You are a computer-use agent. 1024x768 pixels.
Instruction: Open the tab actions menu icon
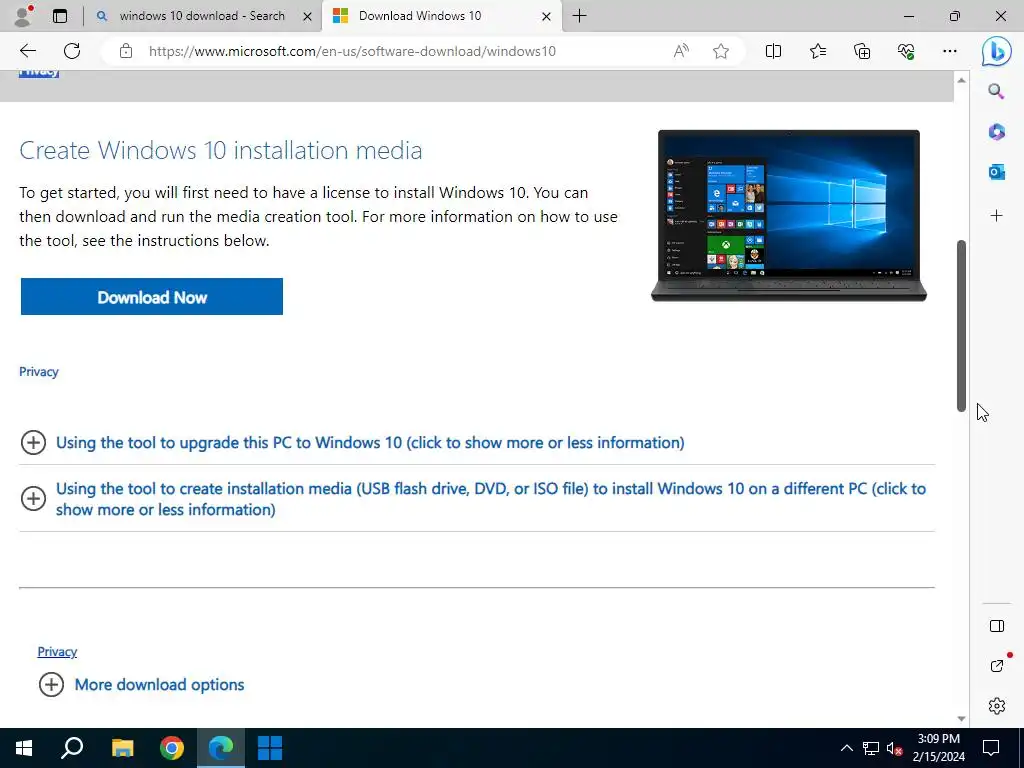tap(60, 16)
